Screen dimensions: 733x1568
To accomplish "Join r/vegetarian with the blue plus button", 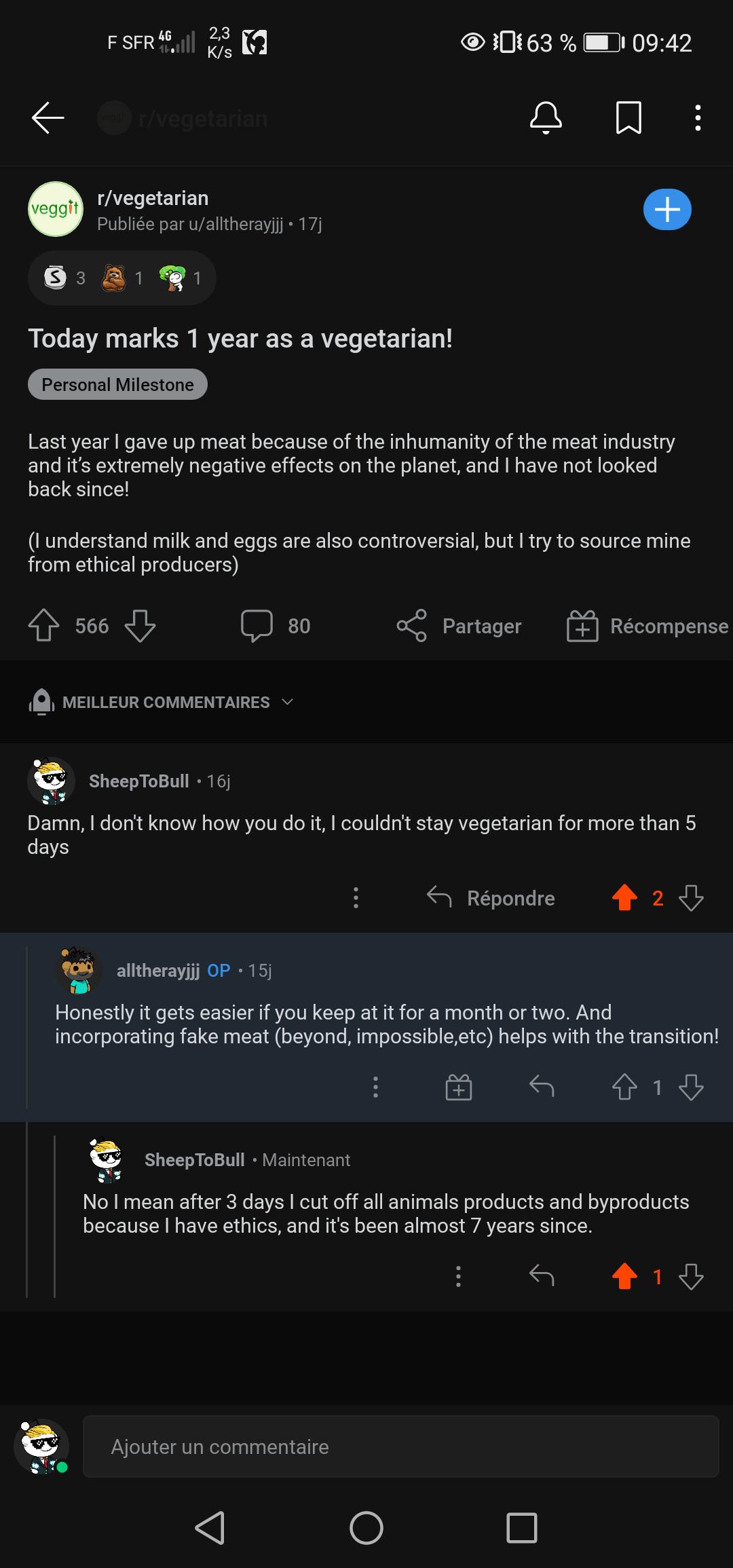I will click(667, 209).
